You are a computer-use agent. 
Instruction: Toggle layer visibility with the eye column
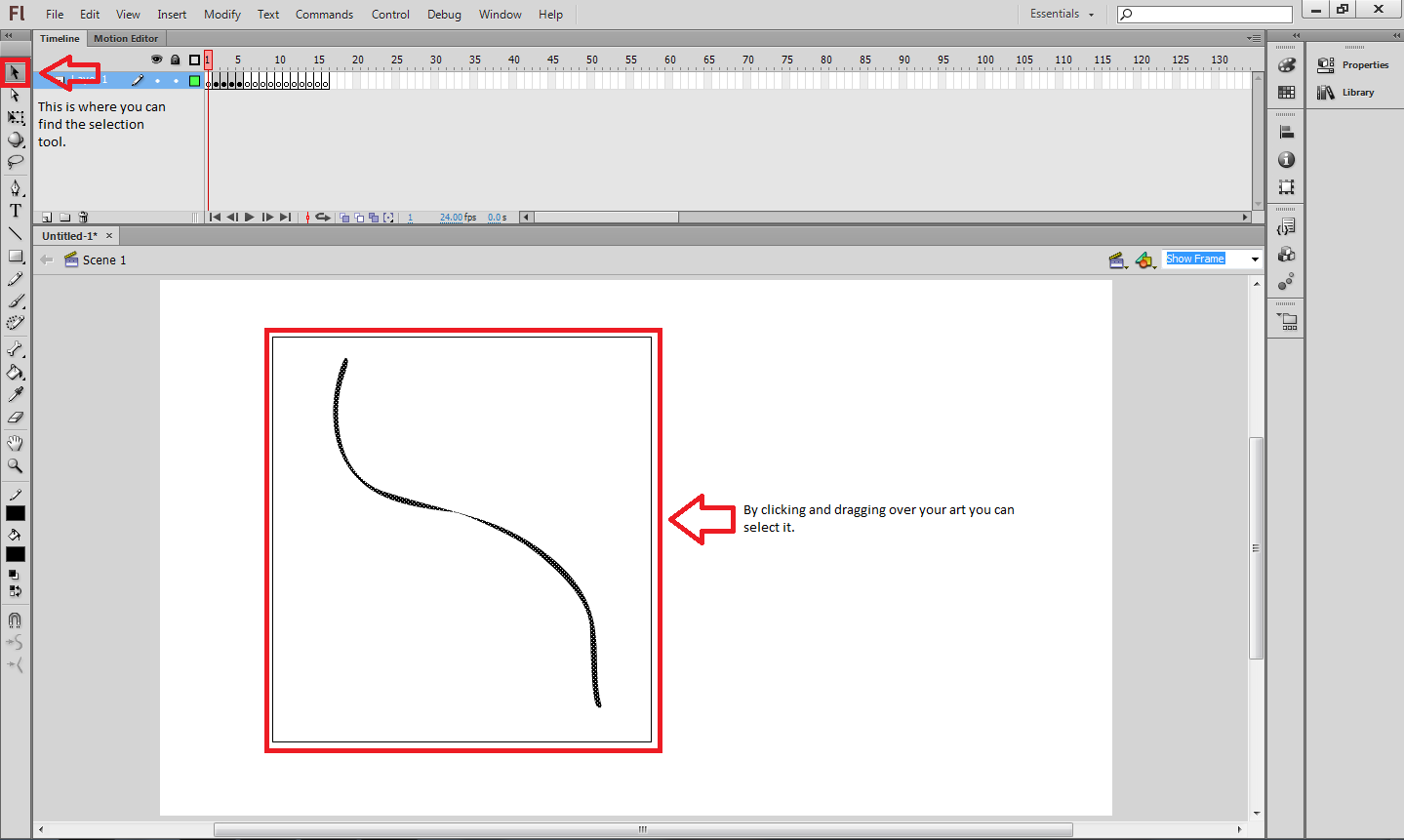point(156,59)
